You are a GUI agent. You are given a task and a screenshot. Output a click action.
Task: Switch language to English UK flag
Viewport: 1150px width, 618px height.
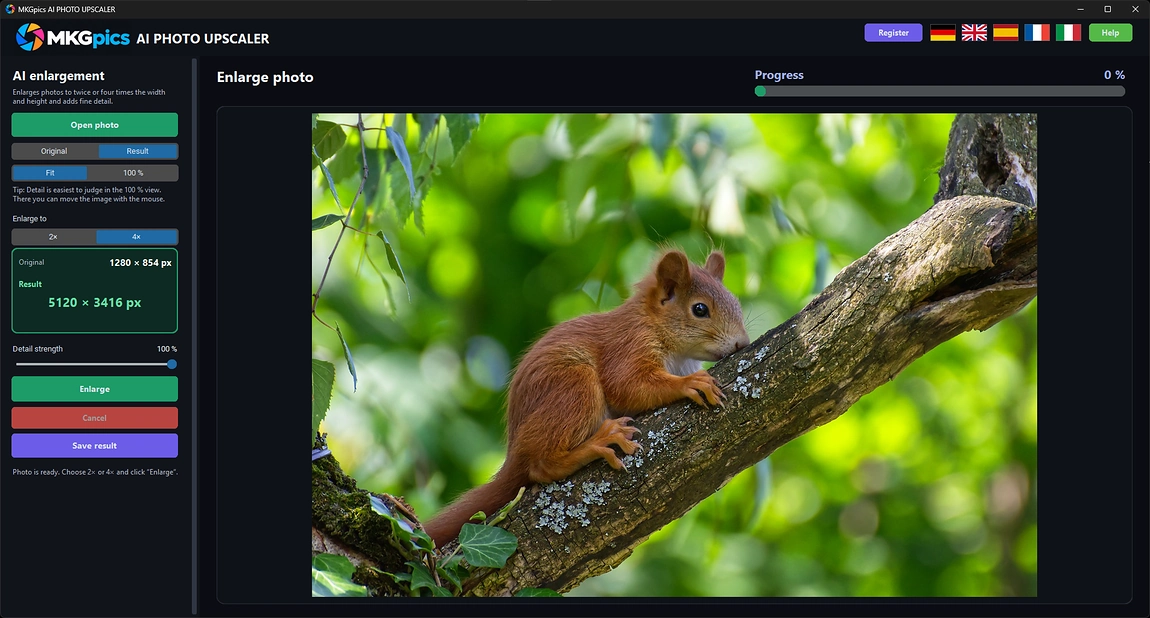click(974, 32)
